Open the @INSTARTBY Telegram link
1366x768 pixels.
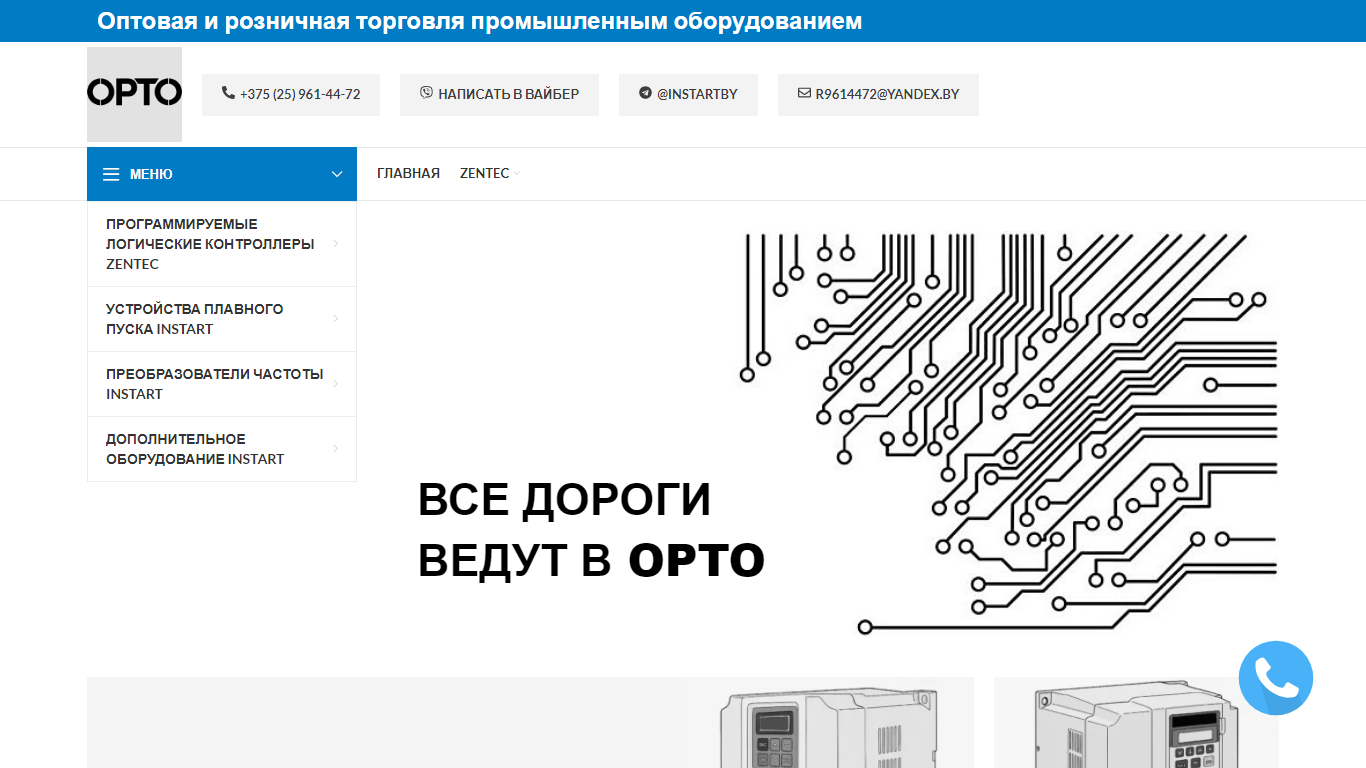pos(688,94)
